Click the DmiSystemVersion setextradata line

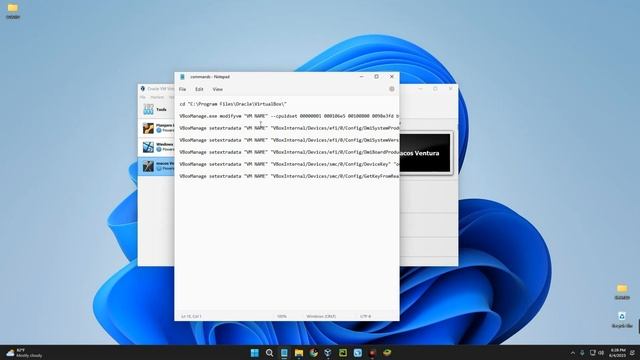[289, 140]
